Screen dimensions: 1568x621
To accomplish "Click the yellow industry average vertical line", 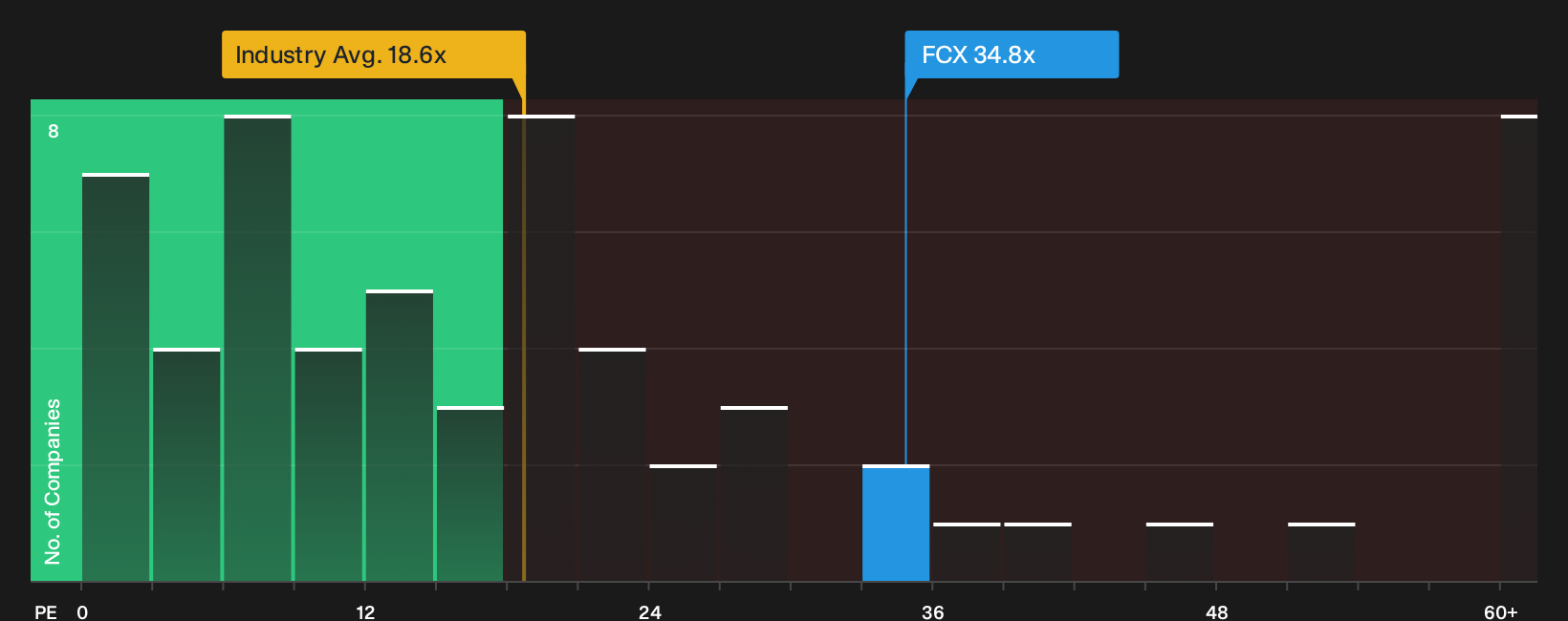I will pos(523,340).
